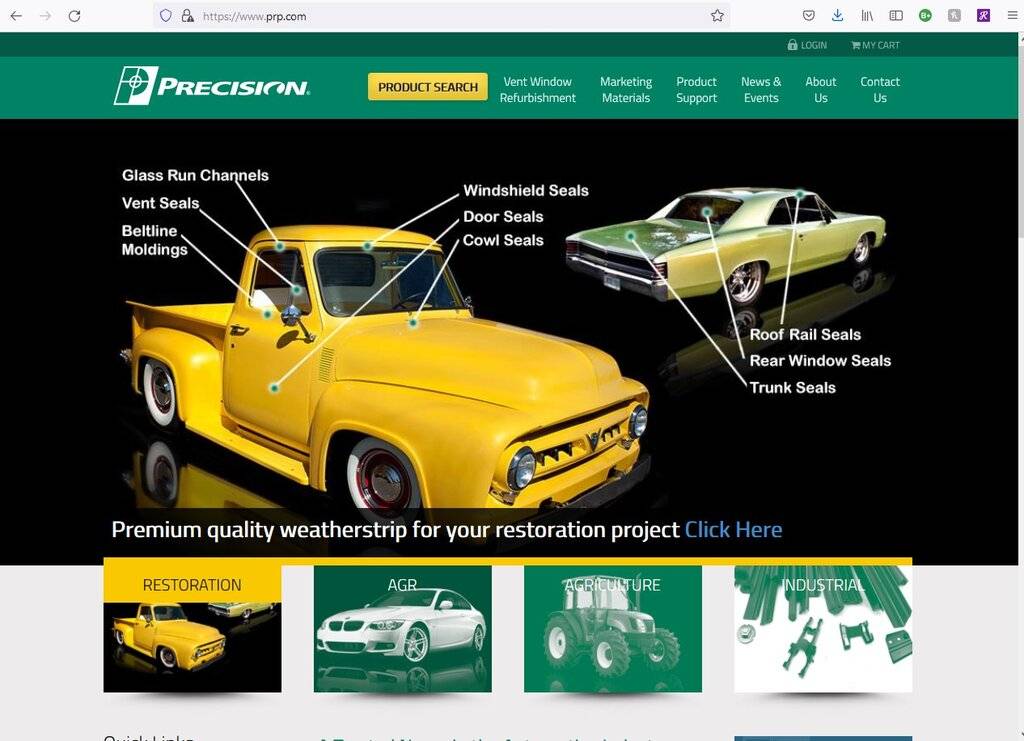
Task: Click the tracking protection shield icon
Action: point(166,16)
